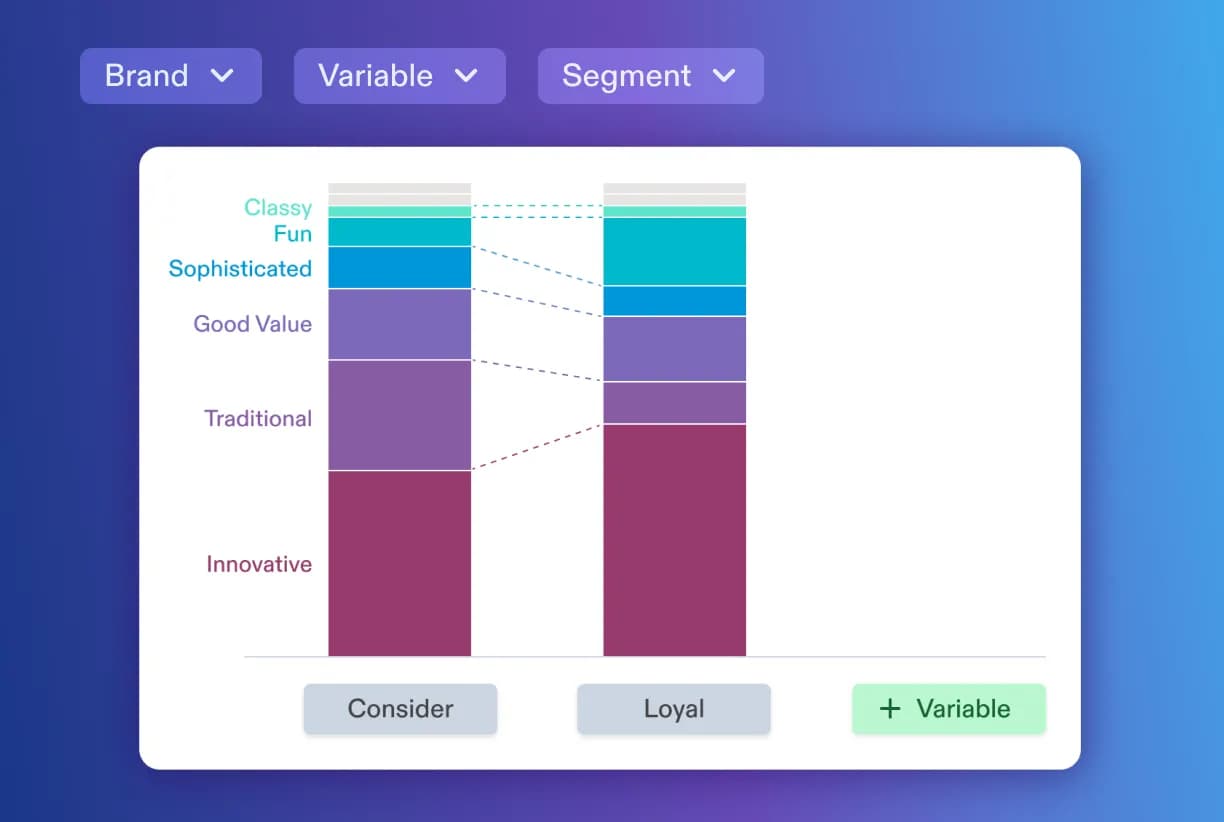This screenshot has width=1224, height=822.
Task: Select the Traditional attribute label
Action: [258, 418]
